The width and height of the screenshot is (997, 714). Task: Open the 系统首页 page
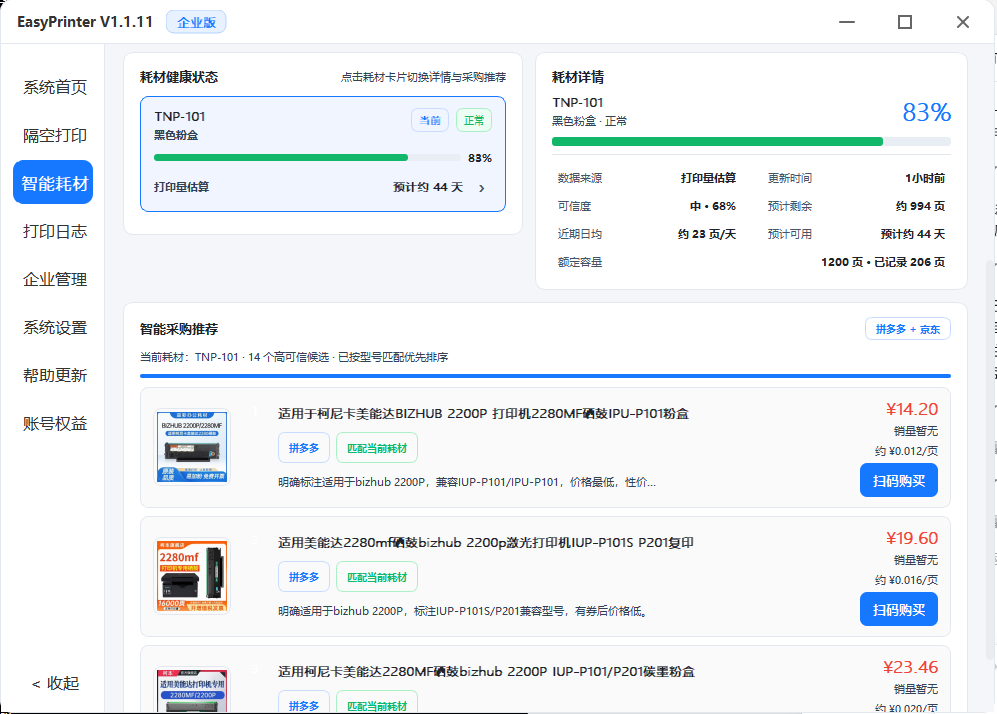click(x=55, y=87)
